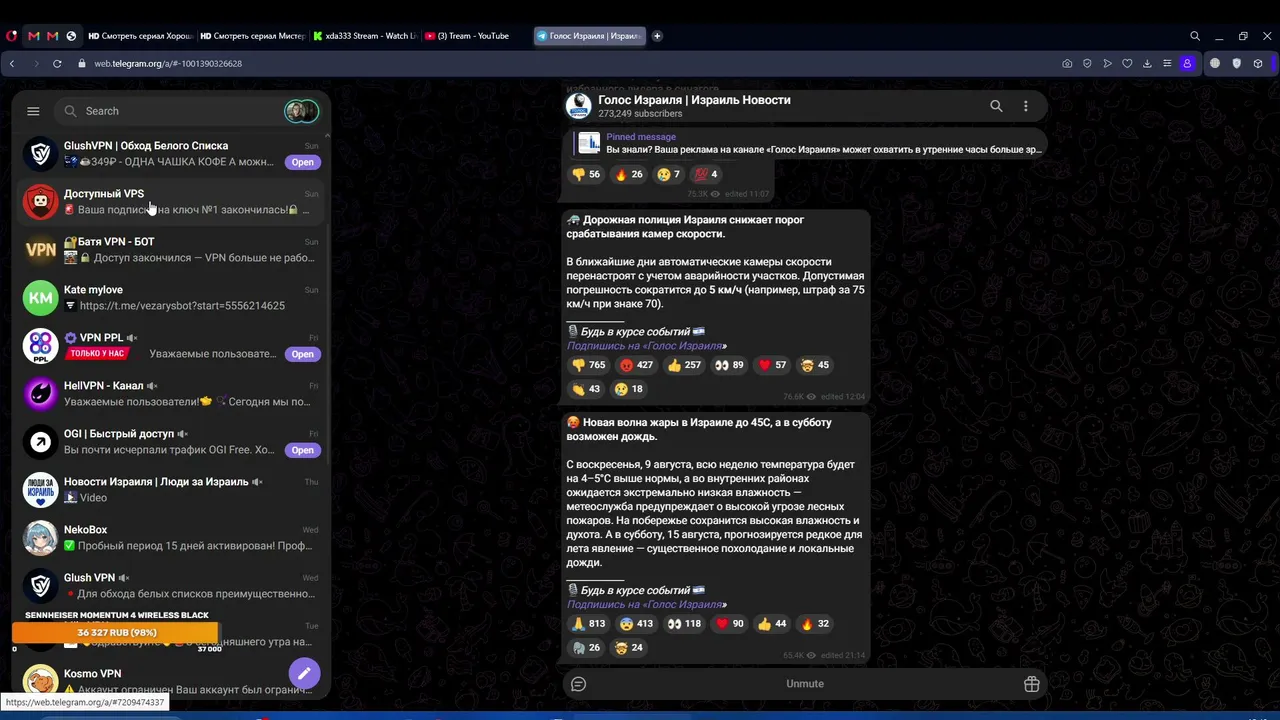The height and width of the screenshot is (720, 1280).
Task: Click Open button in the OGI row
Action: [x=302, y=450]
